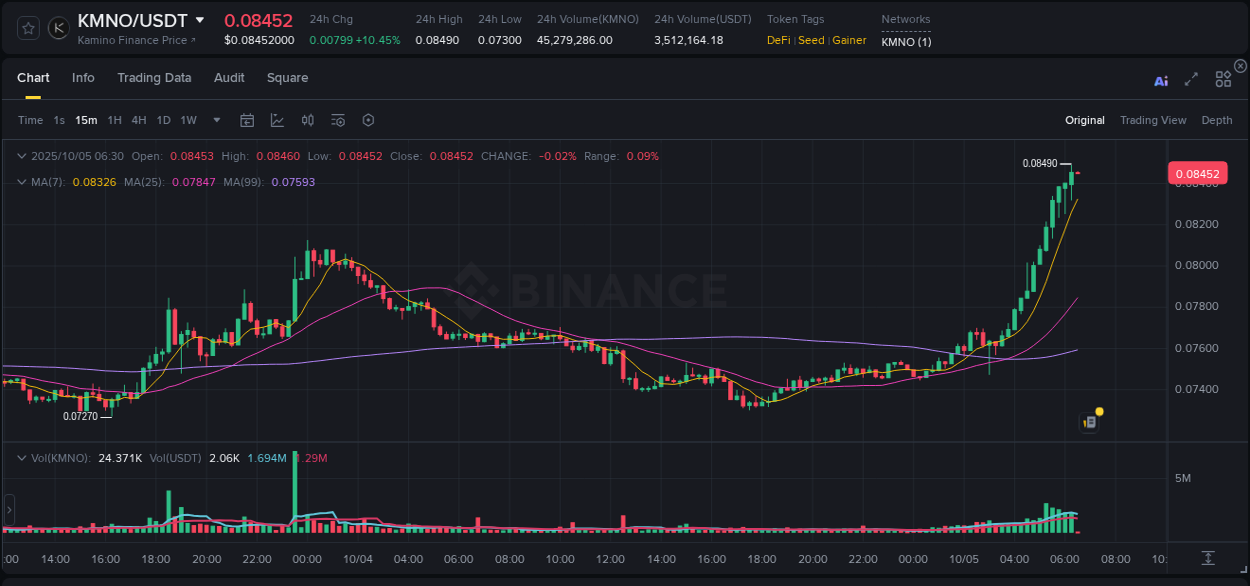Open the widgets layout panel

point(1223,79)
